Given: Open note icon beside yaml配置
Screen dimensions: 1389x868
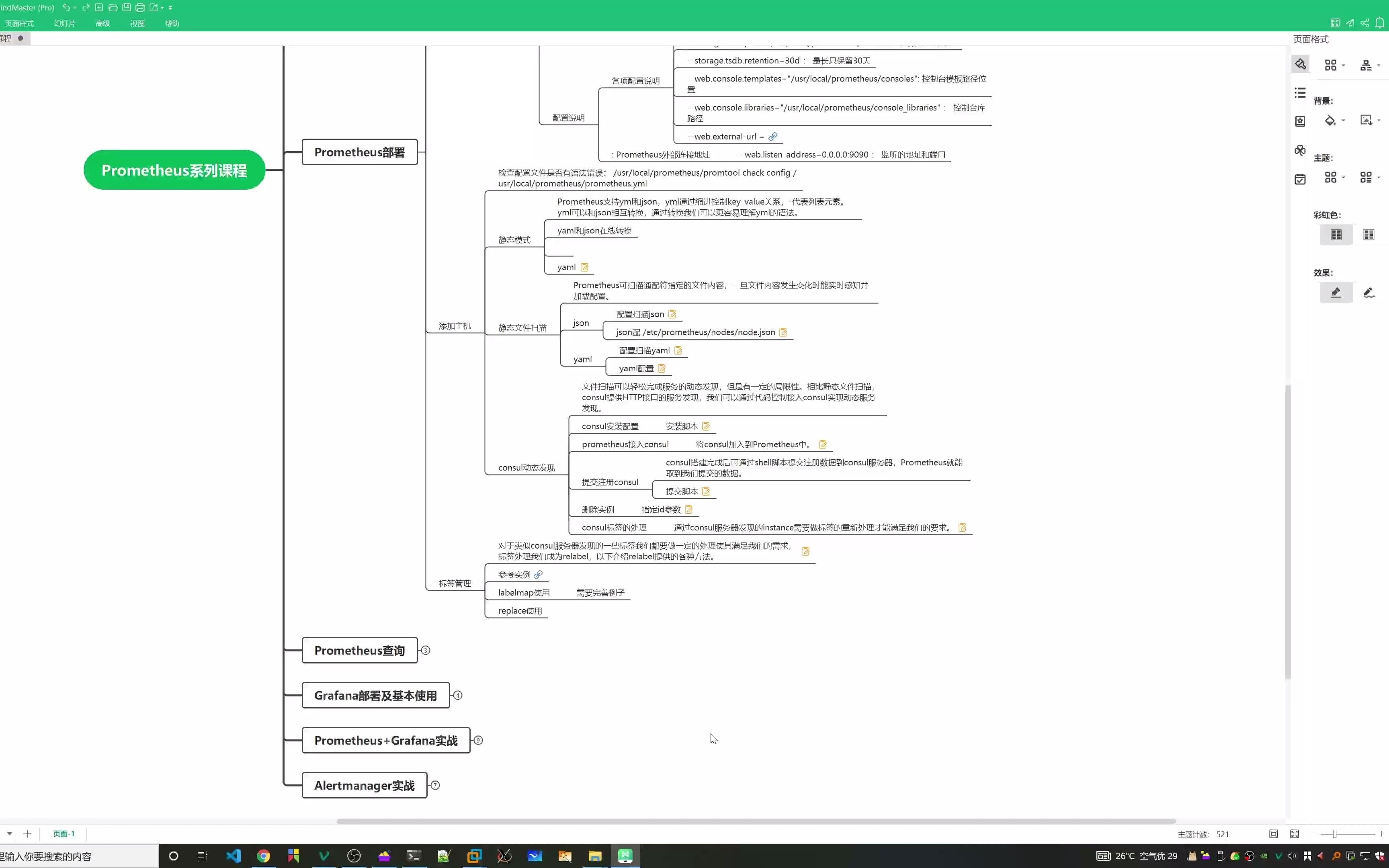Looking at the screenshot, I should coord(662,368).
